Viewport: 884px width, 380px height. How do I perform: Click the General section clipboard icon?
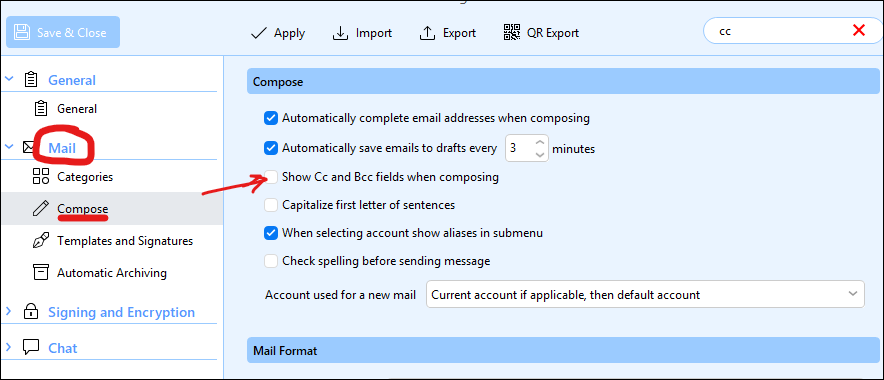[31, 80]
